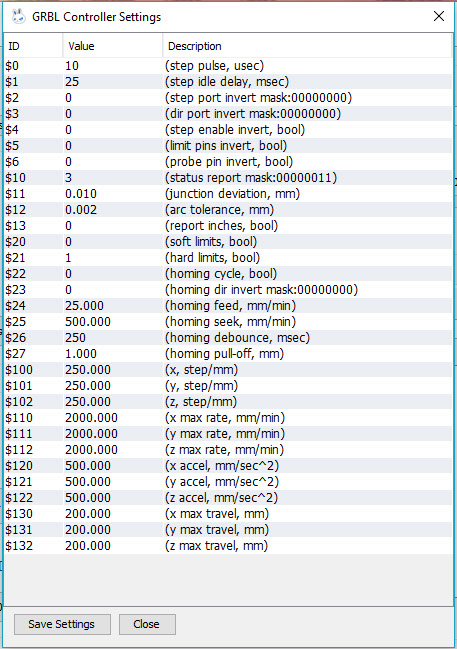Click '(z max rate, mm/min)' description

224,450
